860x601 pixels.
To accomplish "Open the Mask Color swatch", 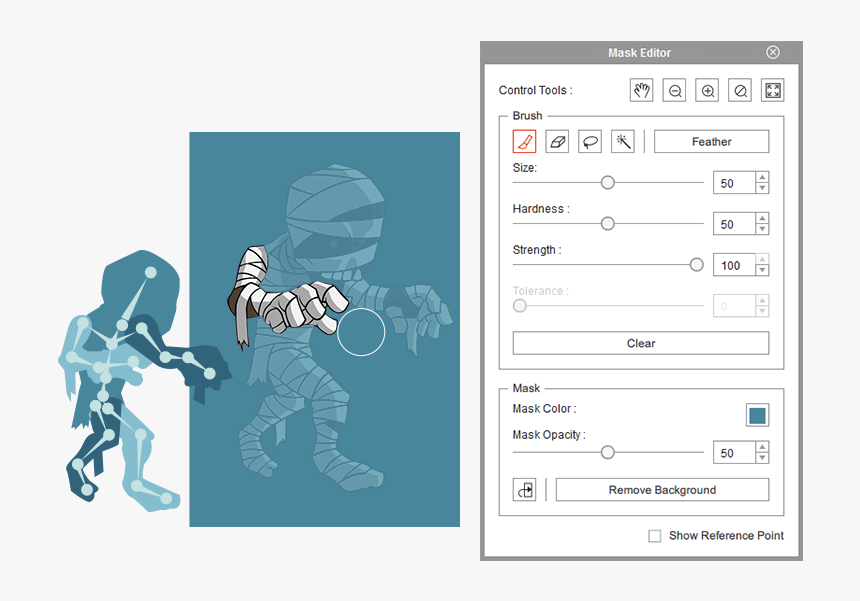I will coord(757,416).
